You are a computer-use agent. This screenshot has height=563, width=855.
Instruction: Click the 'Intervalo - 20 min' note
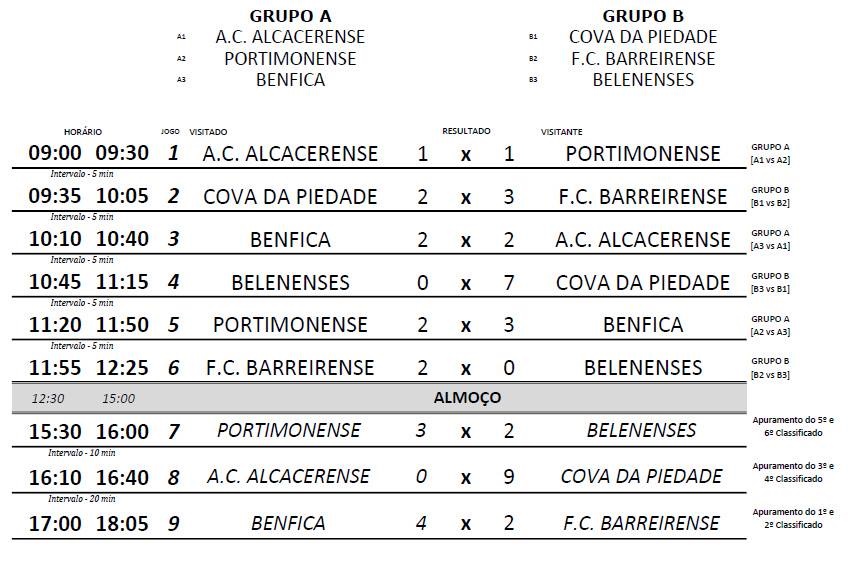tap(82, 499)
